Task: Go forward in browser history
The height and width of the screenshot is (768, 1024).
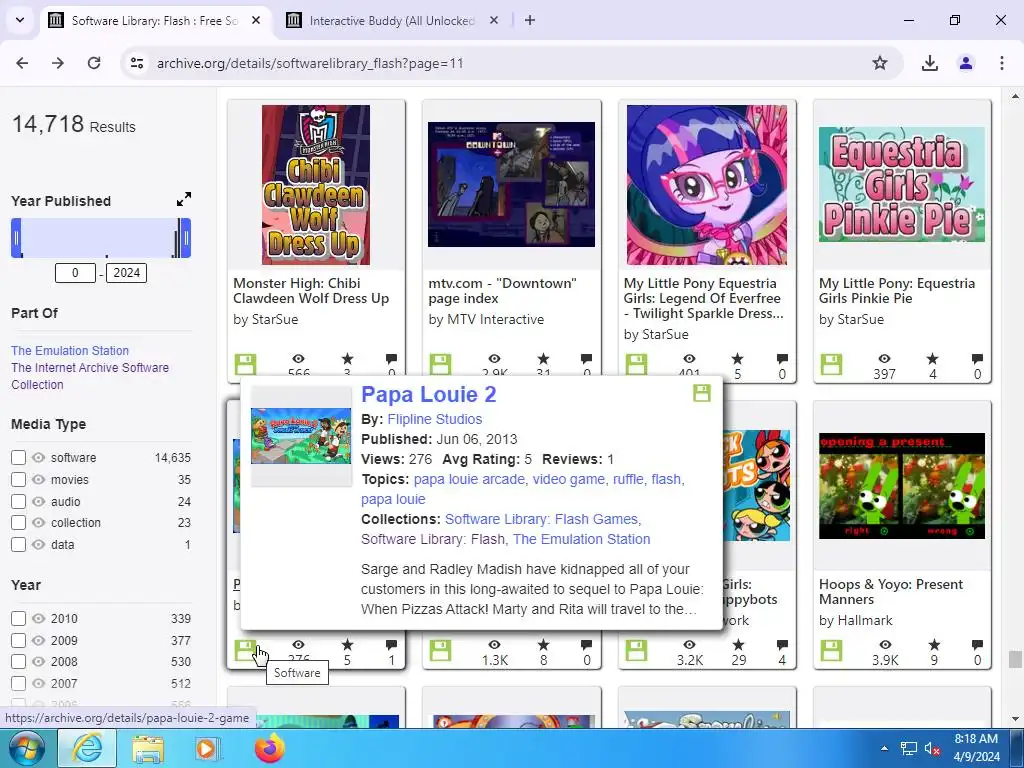Action: [x=58, y=63]
